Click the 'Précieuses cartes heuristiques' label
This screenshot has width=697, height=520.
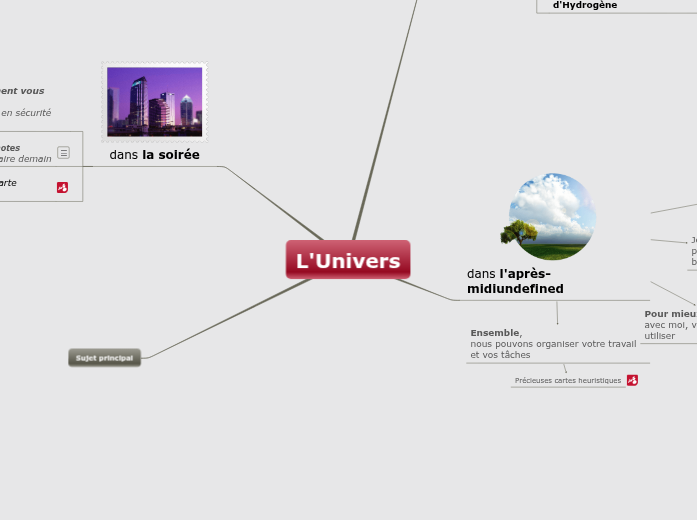(567, 381)
